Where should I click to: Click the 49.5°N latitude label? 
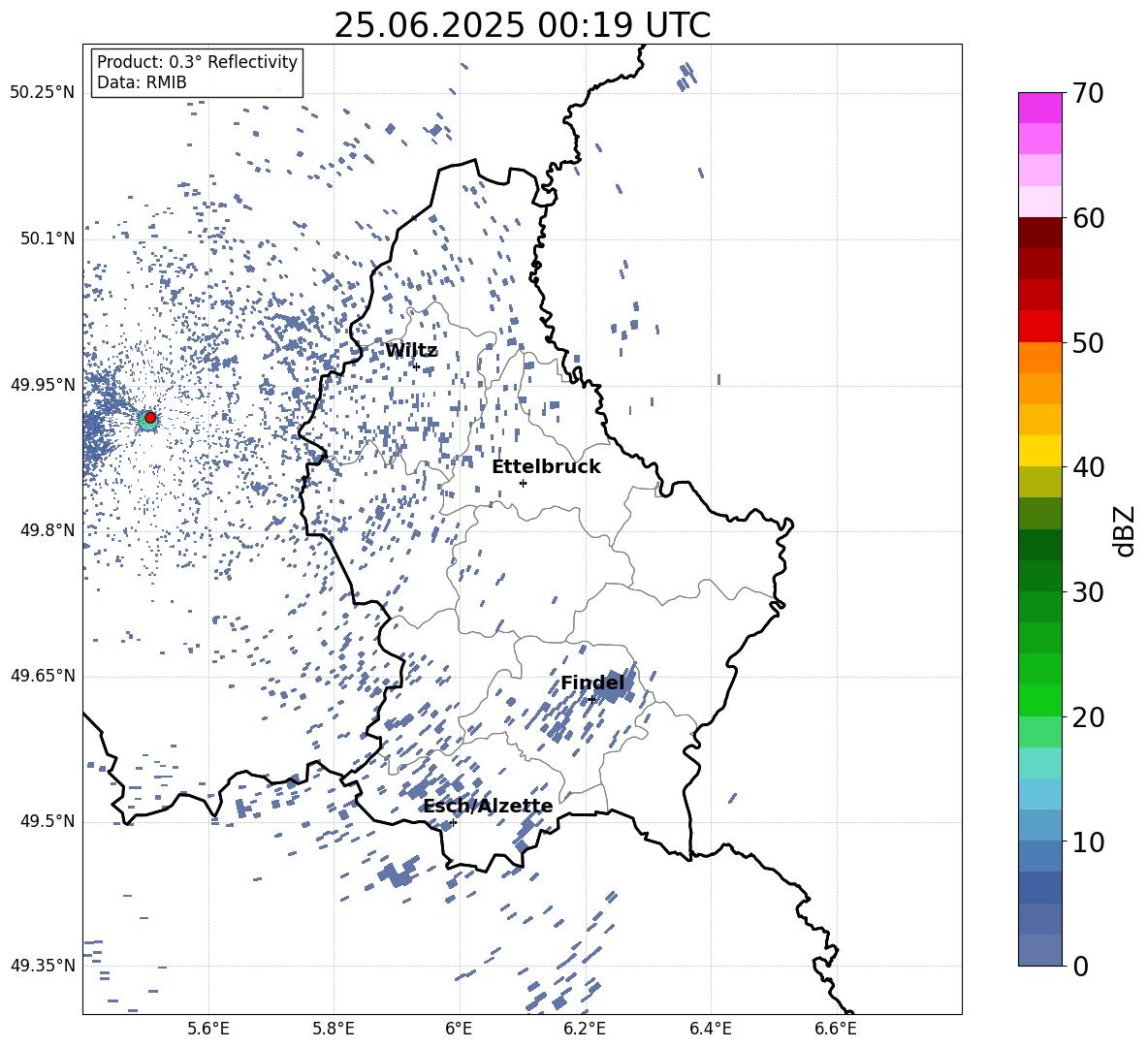(x=47, y=821)
